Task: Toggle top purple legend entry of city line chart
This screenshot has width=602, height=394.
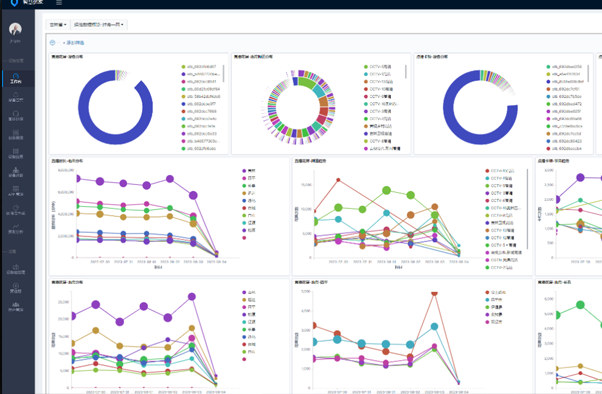Action: click(249, 171)
